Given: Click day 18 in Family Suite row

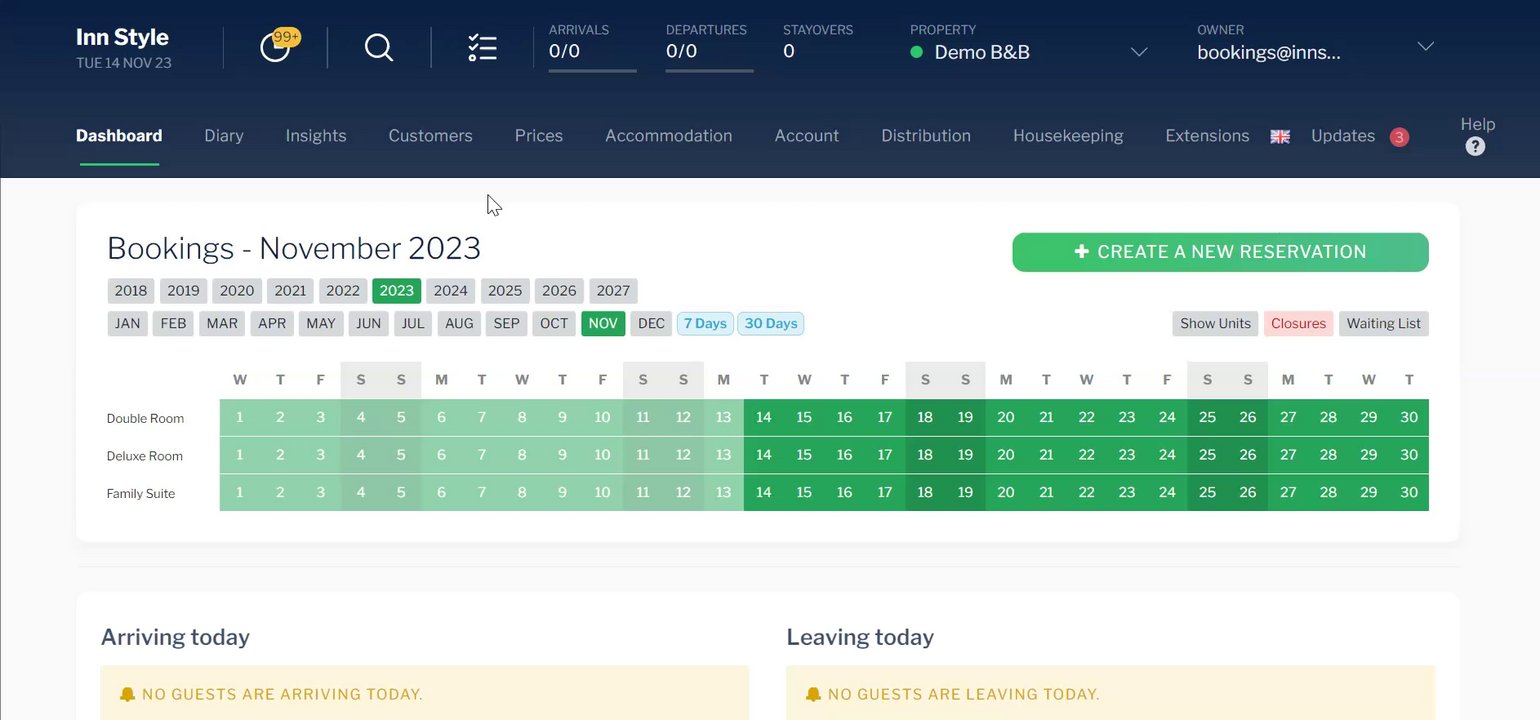Looking at the screenshot, I should [925, 493].
